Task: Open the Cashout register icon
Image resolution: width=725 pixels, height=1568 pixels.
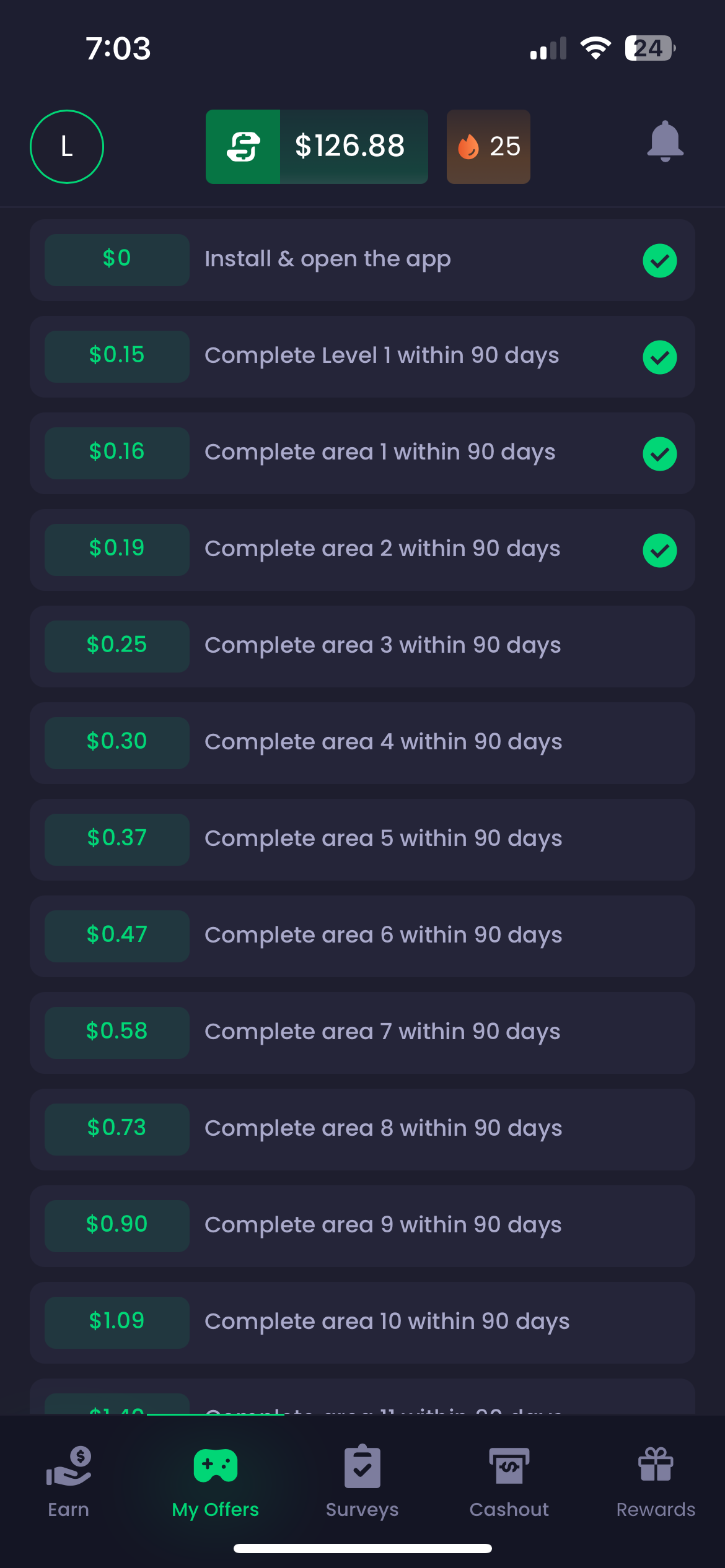Action: [509, 1466]
